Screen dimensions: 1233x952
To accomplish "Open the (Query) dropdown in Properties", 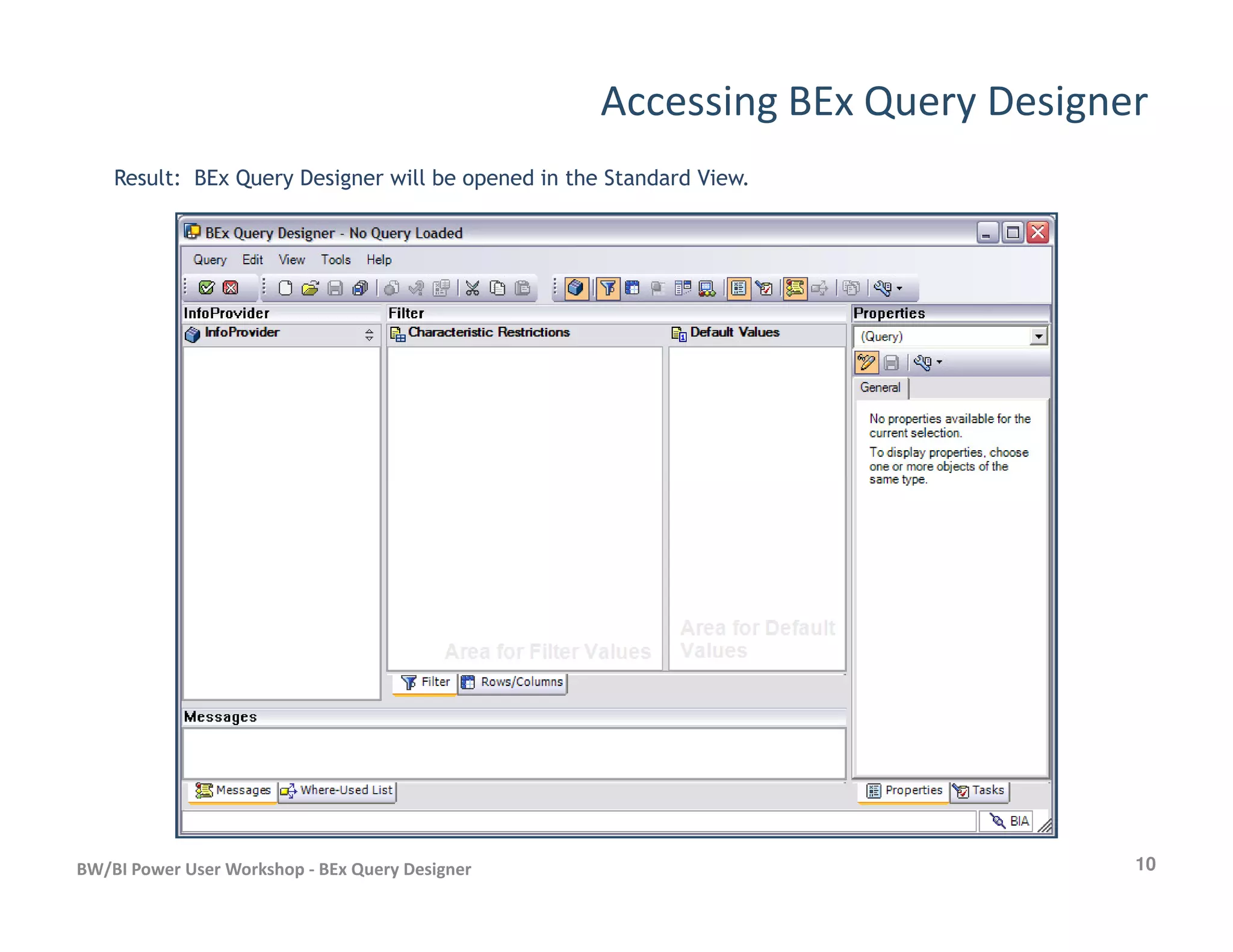I will pos(1038,336).
